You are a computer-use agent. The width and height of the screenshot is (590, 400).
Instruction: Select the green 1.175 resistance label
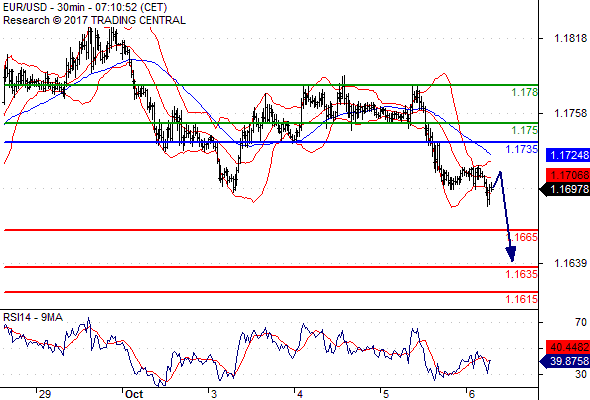(525, 130)
